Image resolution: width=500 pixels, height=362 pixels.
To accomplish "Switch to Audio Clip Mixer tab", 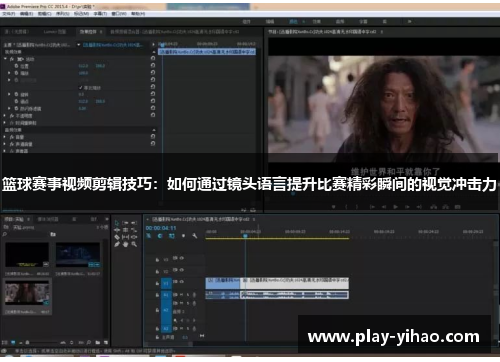I will tap(175, 32).
